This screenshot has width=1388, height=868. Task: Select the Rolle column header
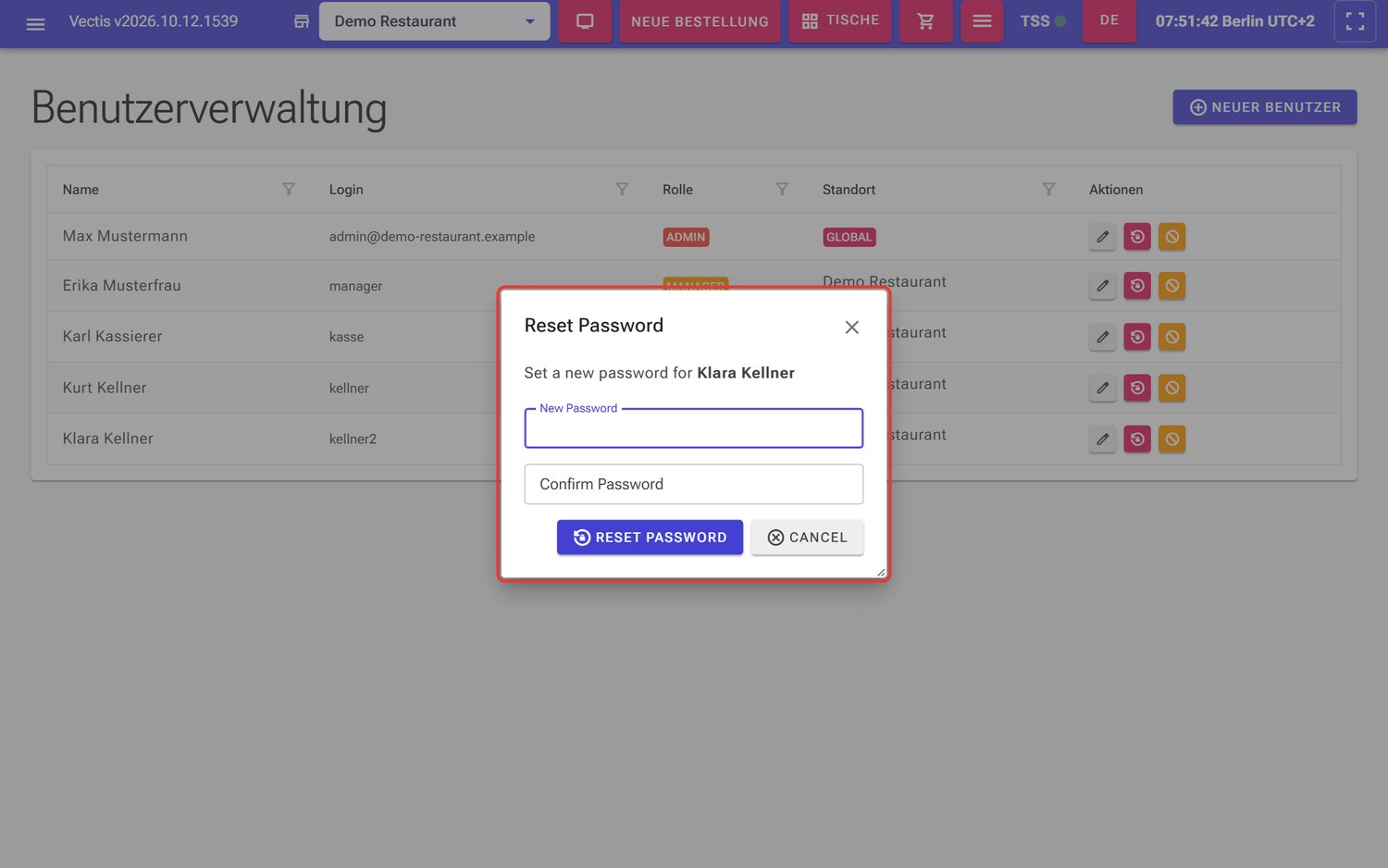pos(677,190)
